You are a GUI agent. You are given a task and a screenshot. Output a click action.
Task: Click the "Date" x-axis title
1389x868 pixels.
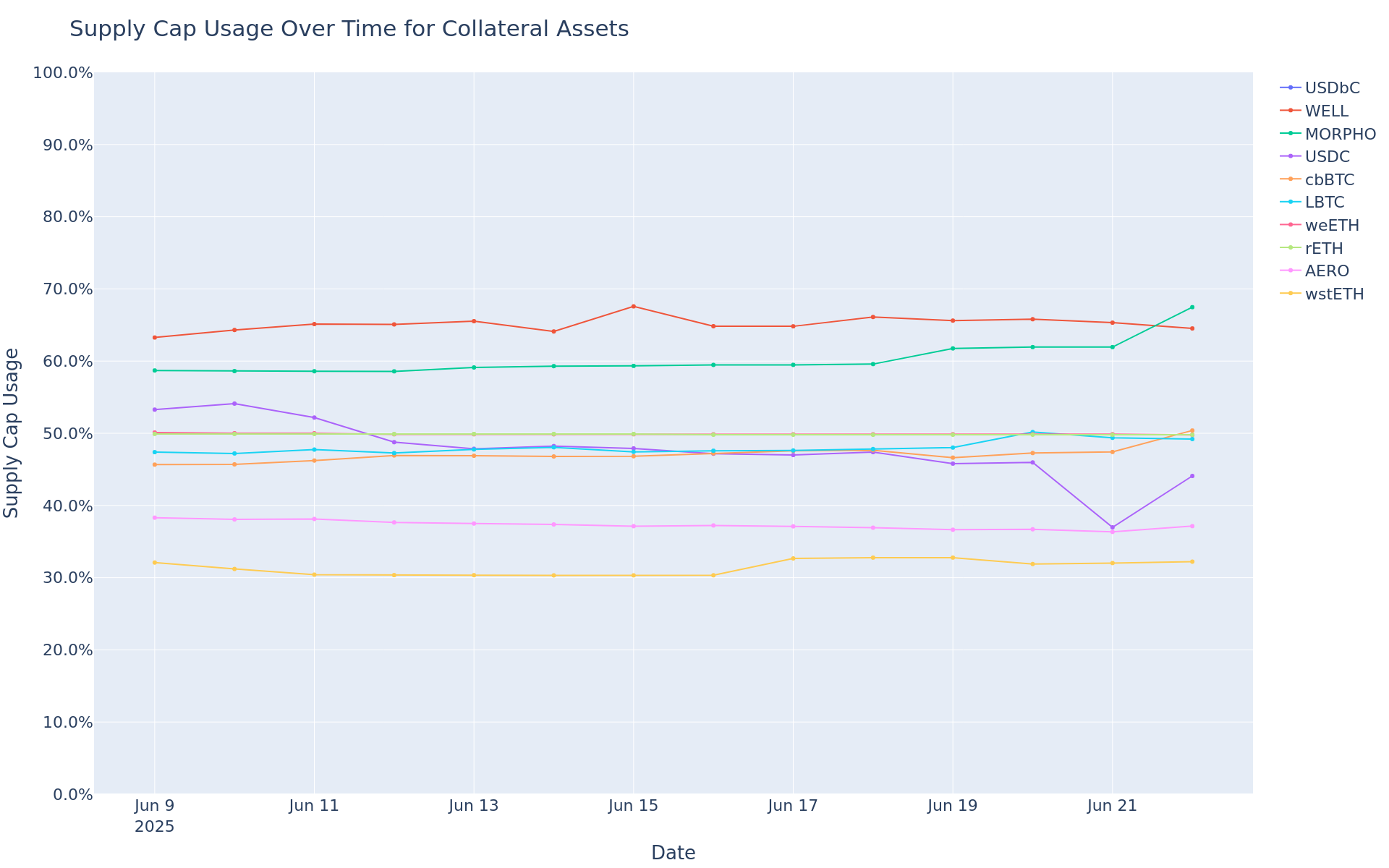(673, 853)
